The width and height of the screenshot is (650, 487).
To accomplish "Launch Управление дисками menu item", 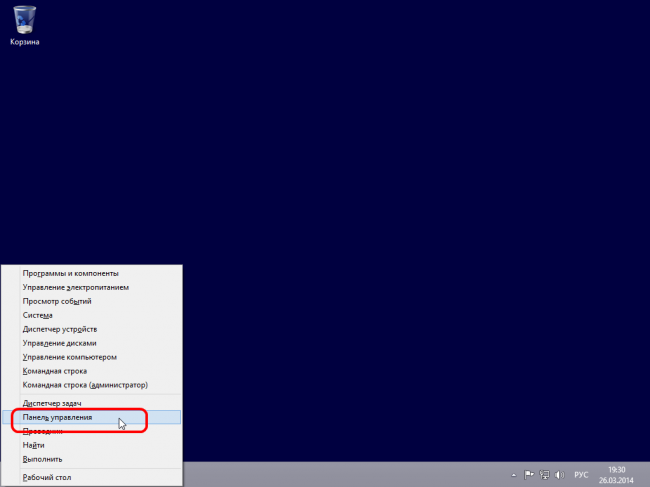I will [x=62, y=343].
